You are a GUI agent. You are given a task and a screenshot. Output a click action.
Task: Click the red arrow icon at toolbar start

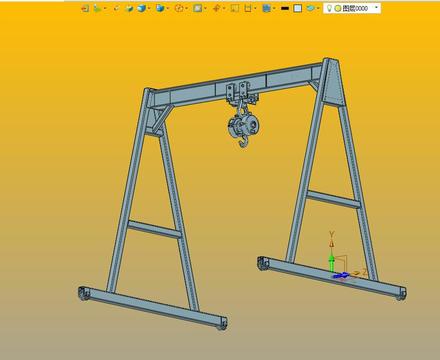[85, 8]
